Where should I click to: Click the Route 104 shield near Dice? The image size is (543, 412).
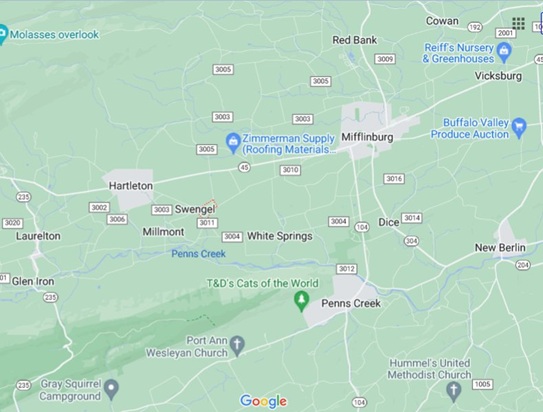tap(362, 227)
